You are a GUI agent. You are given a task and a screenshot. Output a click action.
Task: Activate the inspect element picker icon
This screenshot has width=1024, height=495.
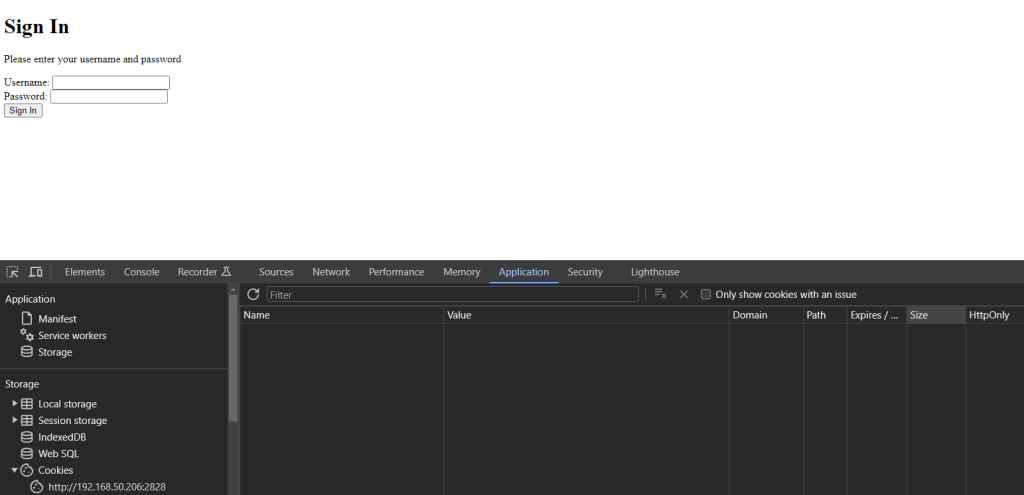pos(12,272)
